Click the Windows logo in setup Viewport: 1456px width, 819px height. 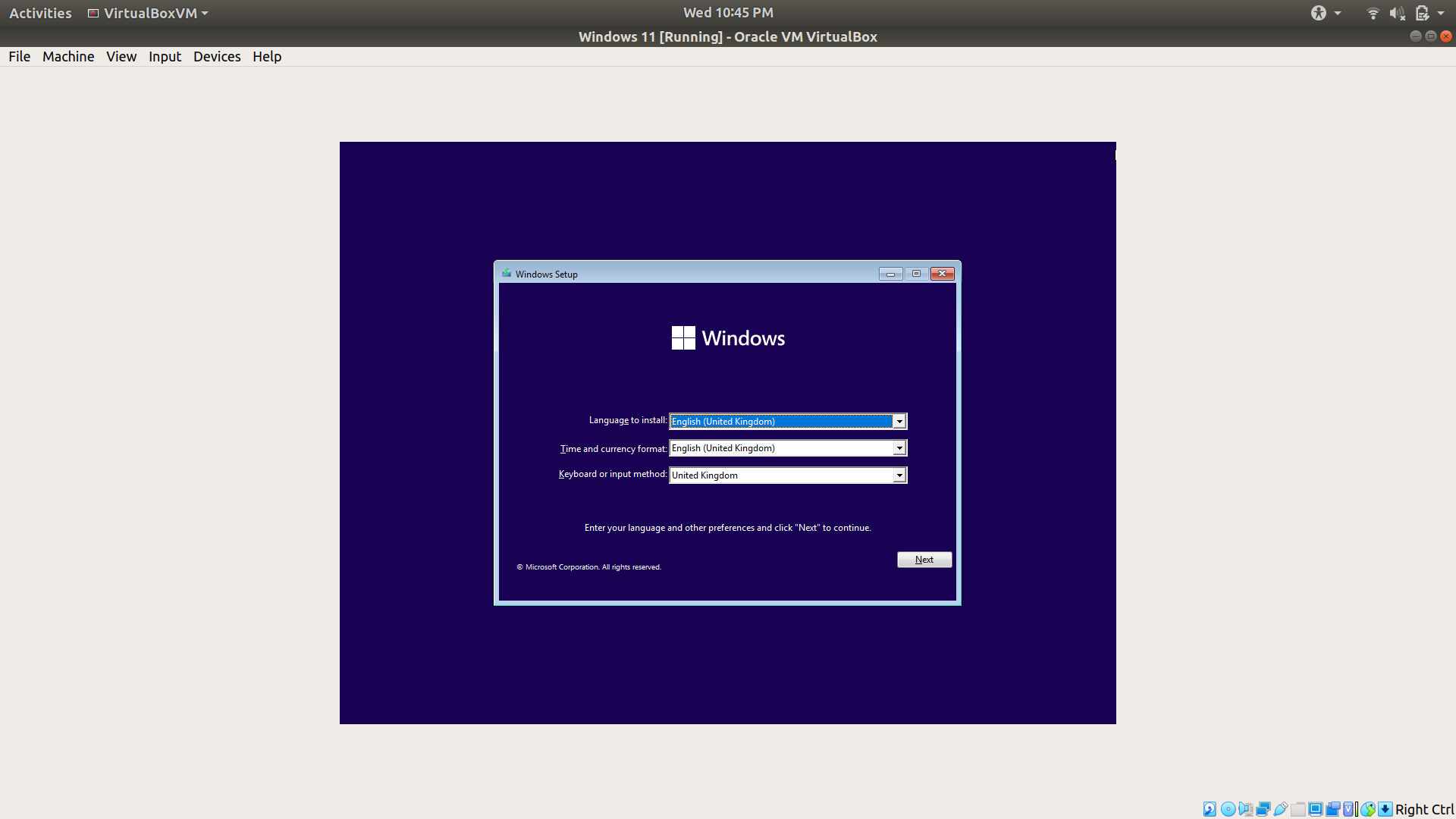(x=683, y=337)
